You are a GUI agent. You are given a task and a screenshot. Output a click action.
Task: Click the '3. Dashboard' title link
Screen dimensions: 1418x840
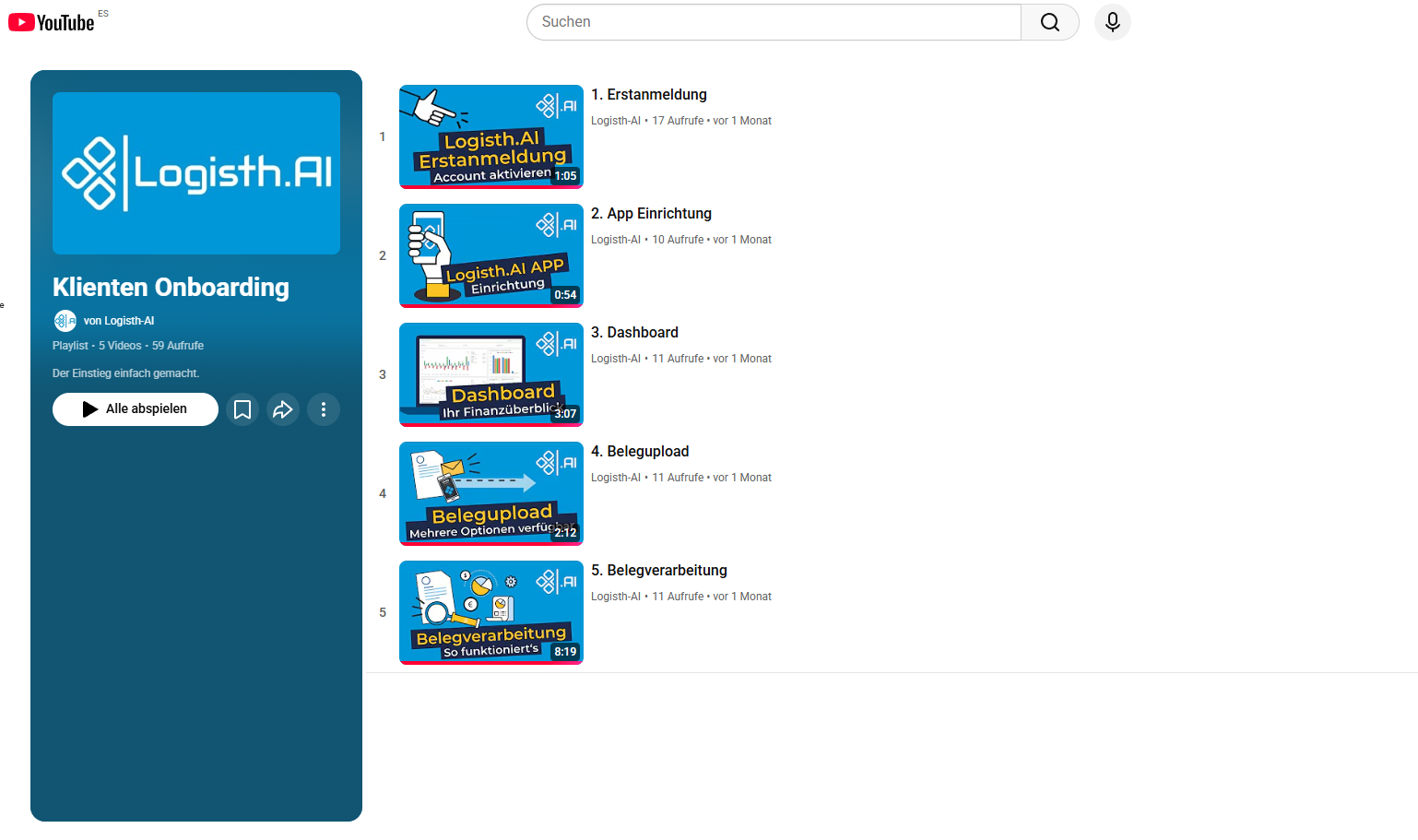634,333
